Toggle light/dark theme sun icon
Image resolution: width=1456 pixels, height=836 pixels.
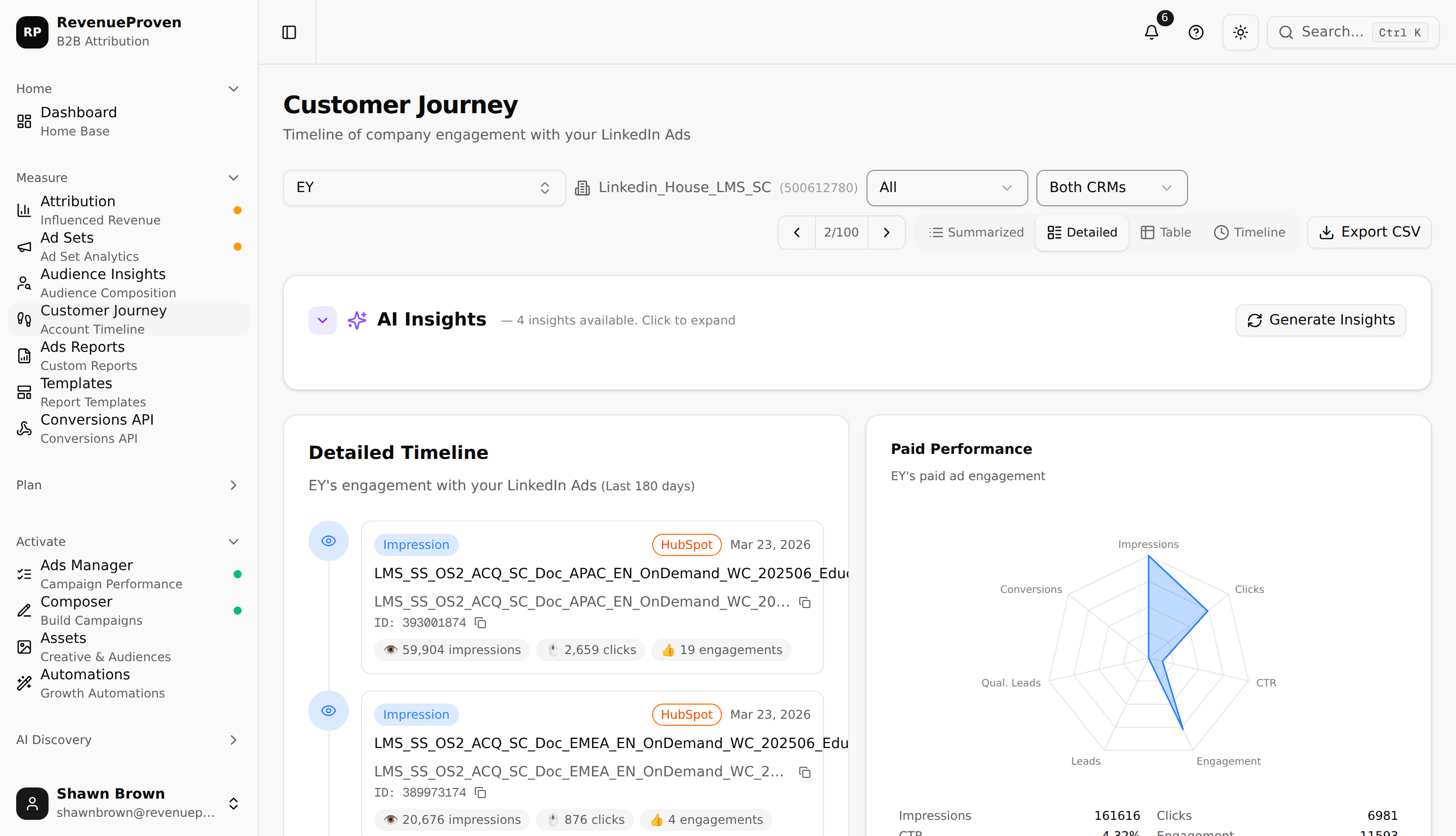click(x=1240, y=32)
